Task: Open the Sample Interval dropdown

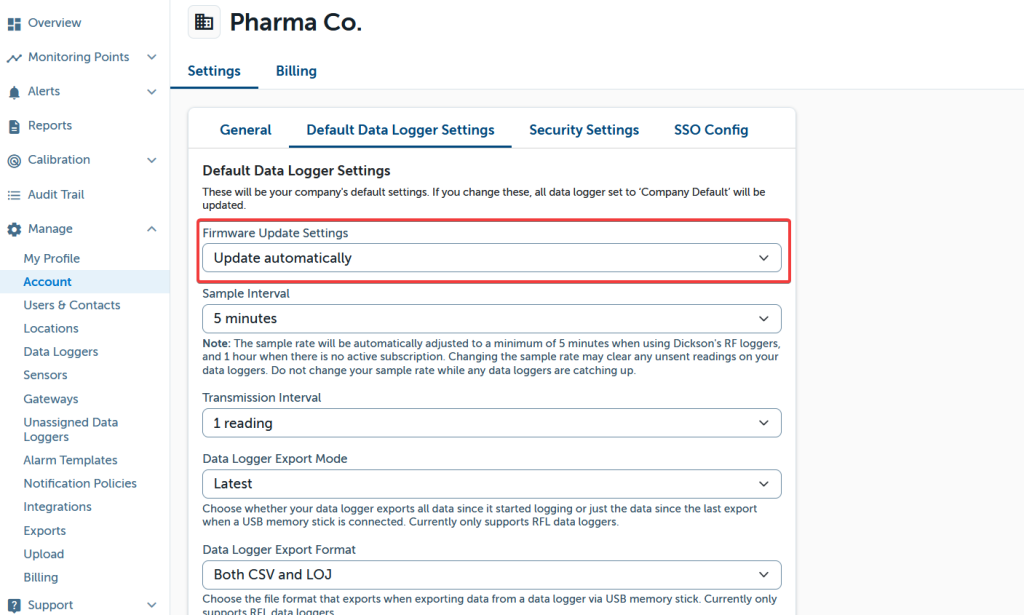Action: 491,318
